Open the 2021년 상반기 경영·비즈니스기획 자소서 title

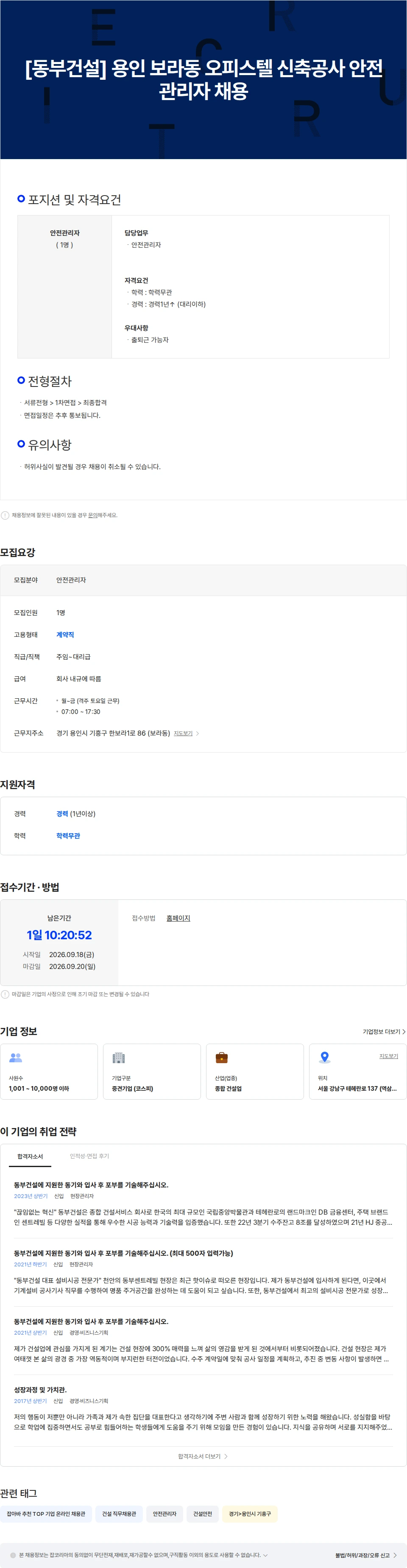tap(91, 1321)
